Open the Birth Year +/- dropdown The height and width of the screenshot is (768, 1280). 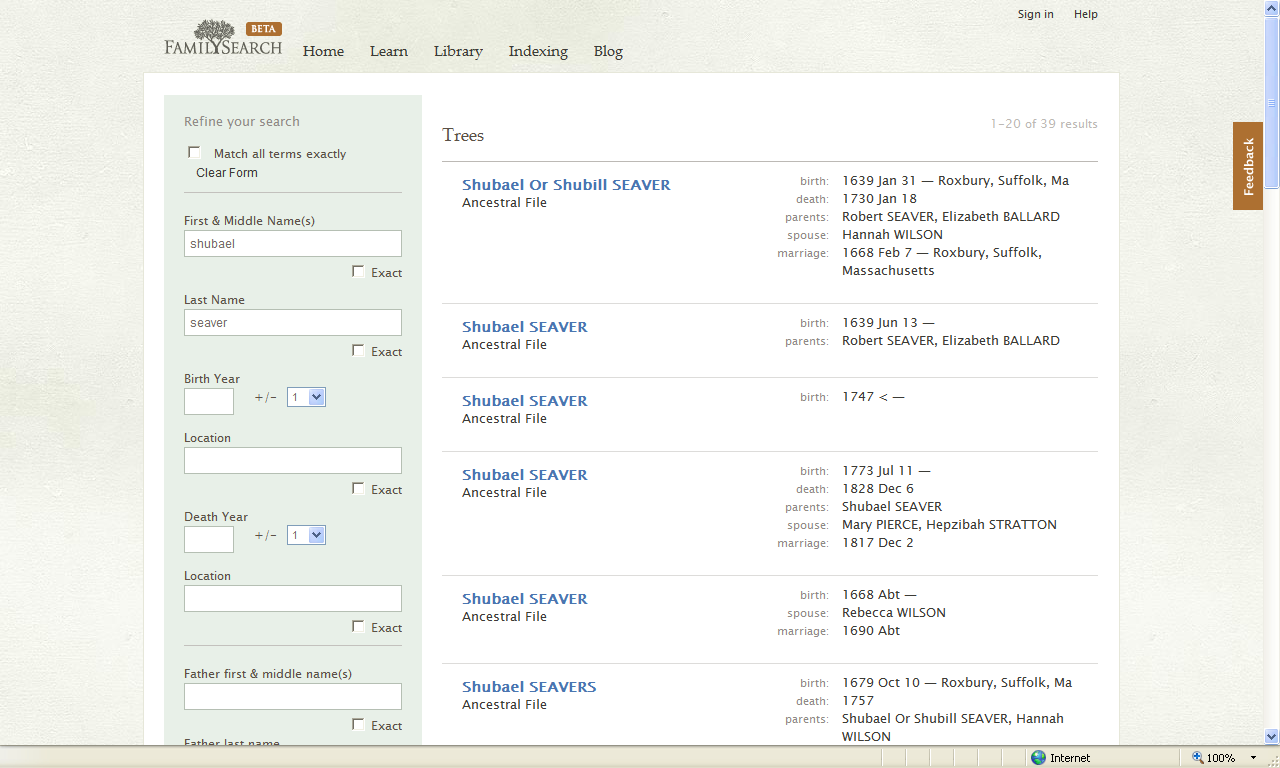tap(306, 396)
